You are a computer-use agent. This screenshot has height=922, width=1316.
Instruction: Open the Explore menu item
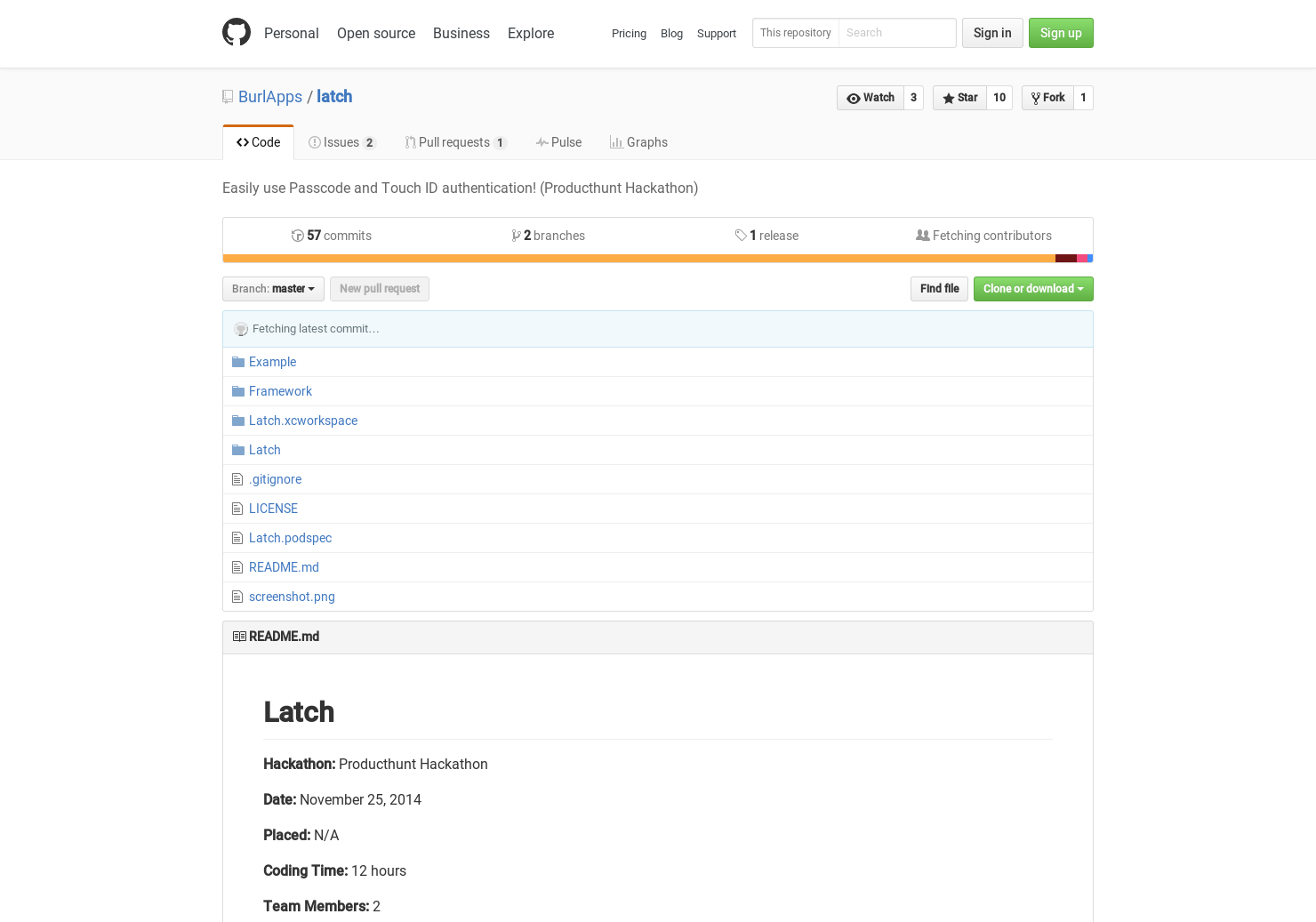coord(531,33)
